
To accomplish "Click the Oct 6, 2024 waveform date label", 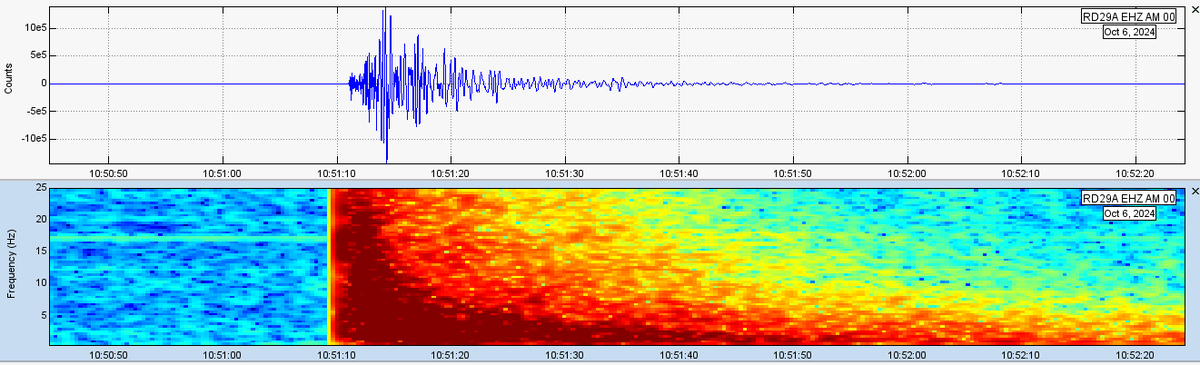I will coord(1130,32).
